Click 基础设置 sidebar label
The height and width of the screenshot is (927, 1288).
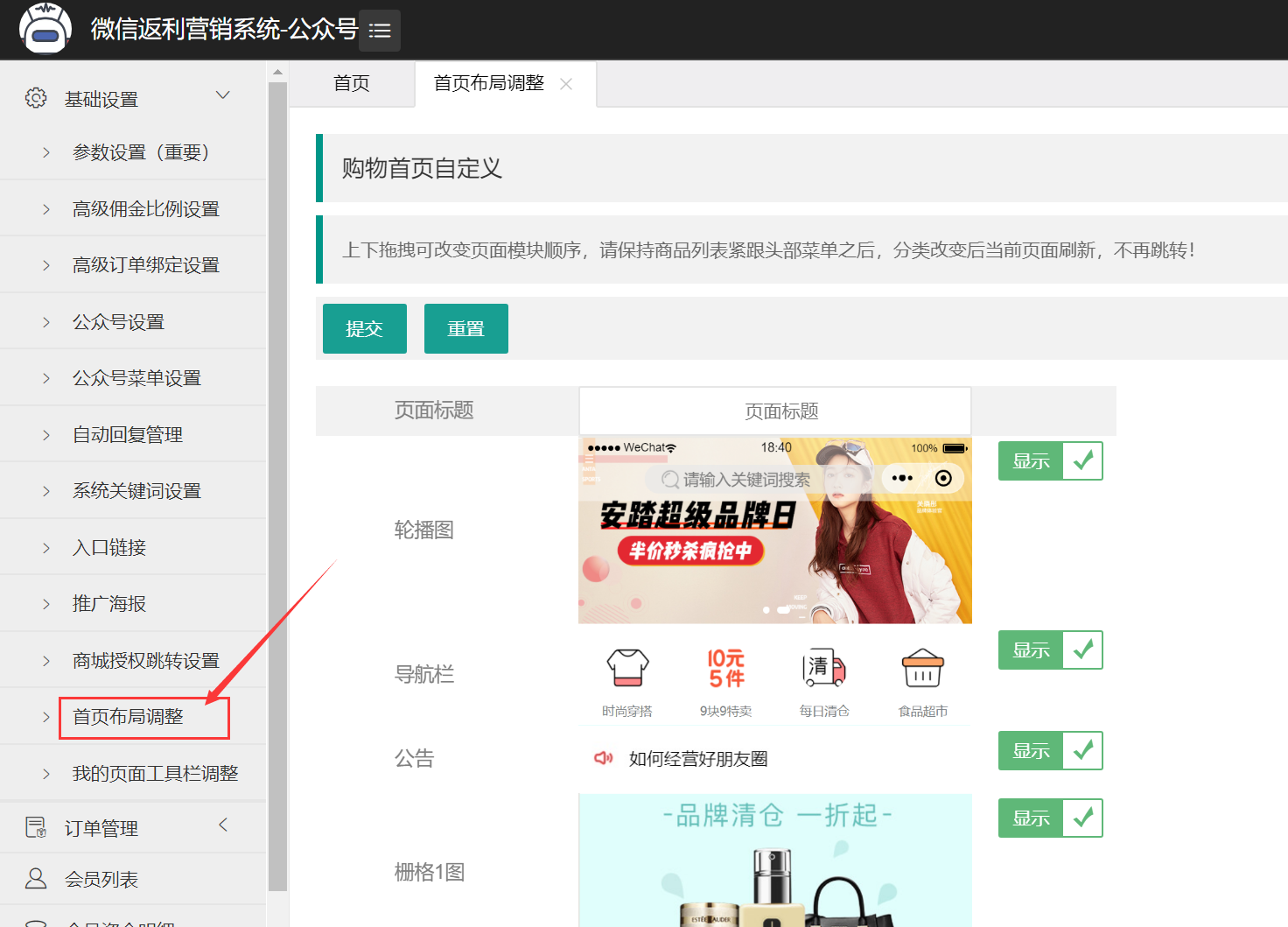point(101,99)
